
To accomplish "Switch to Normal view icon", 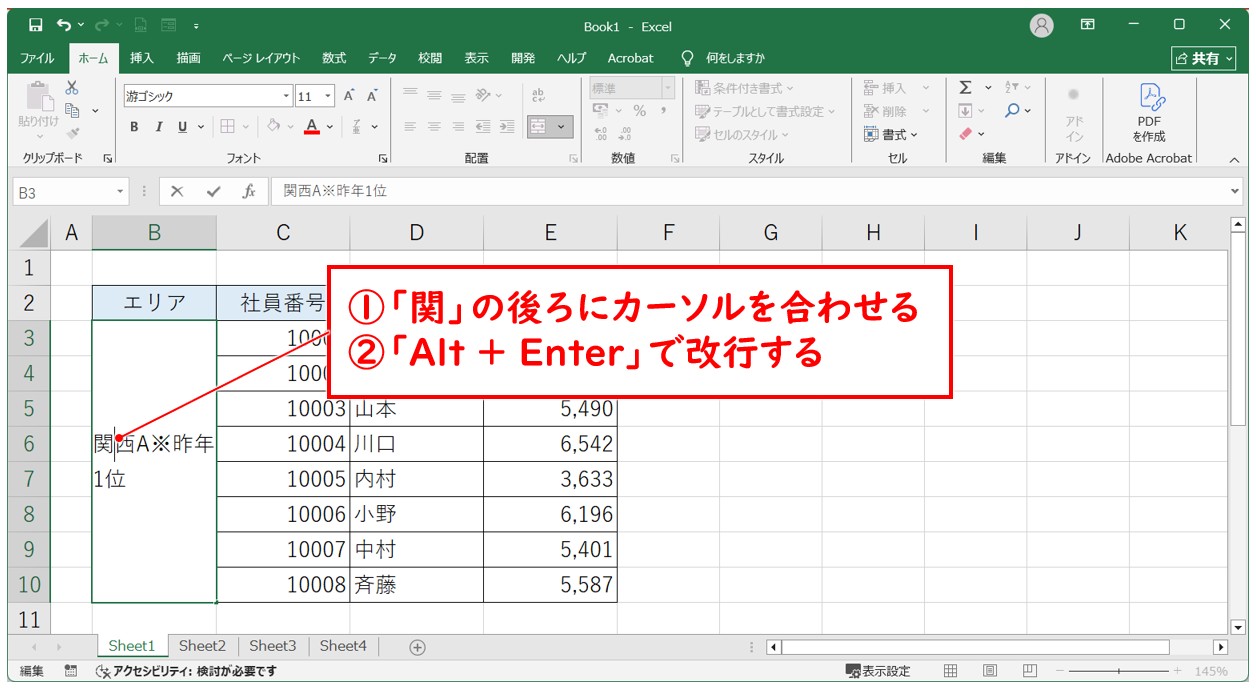I will tap(951, 671).
